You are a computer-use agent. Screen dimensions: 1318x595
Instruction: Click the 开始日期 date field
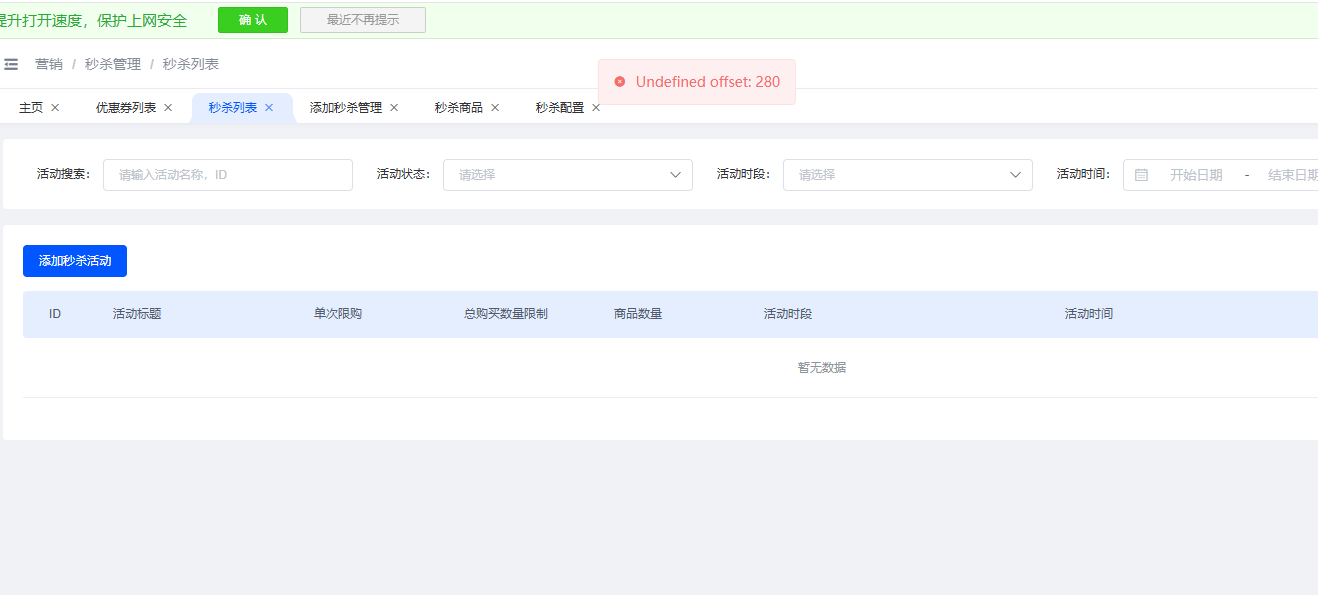pos(1196,175)
